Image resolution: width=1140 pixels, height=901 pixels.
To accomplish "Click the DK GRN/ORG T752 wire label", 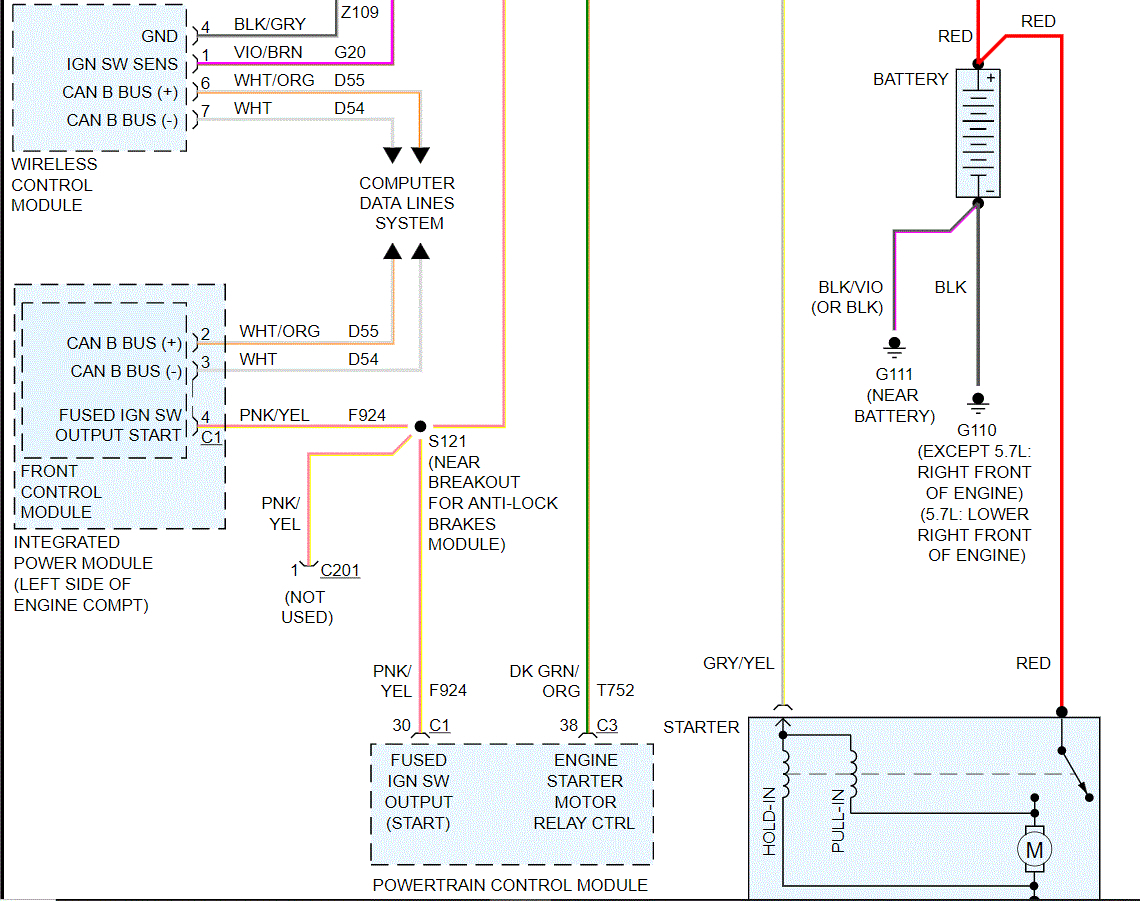I will [571, 681].
